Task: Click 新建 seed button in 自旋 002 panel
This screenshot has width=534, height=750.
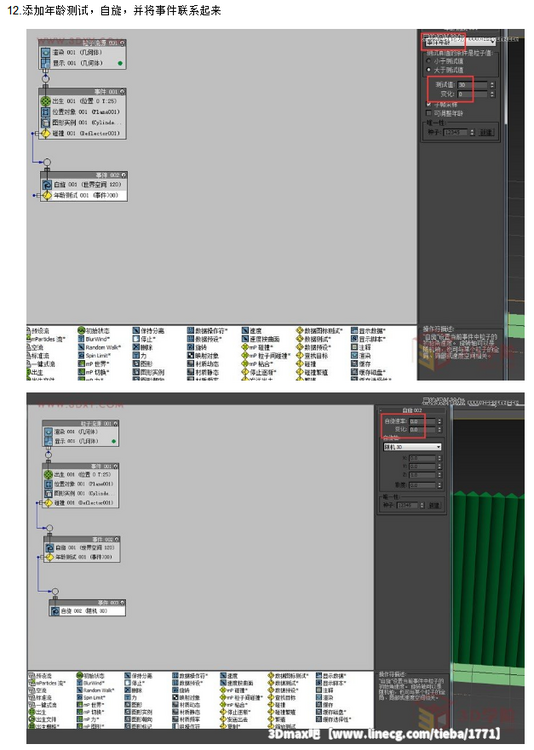Action: pyautogui.click(x=434, y=505)
